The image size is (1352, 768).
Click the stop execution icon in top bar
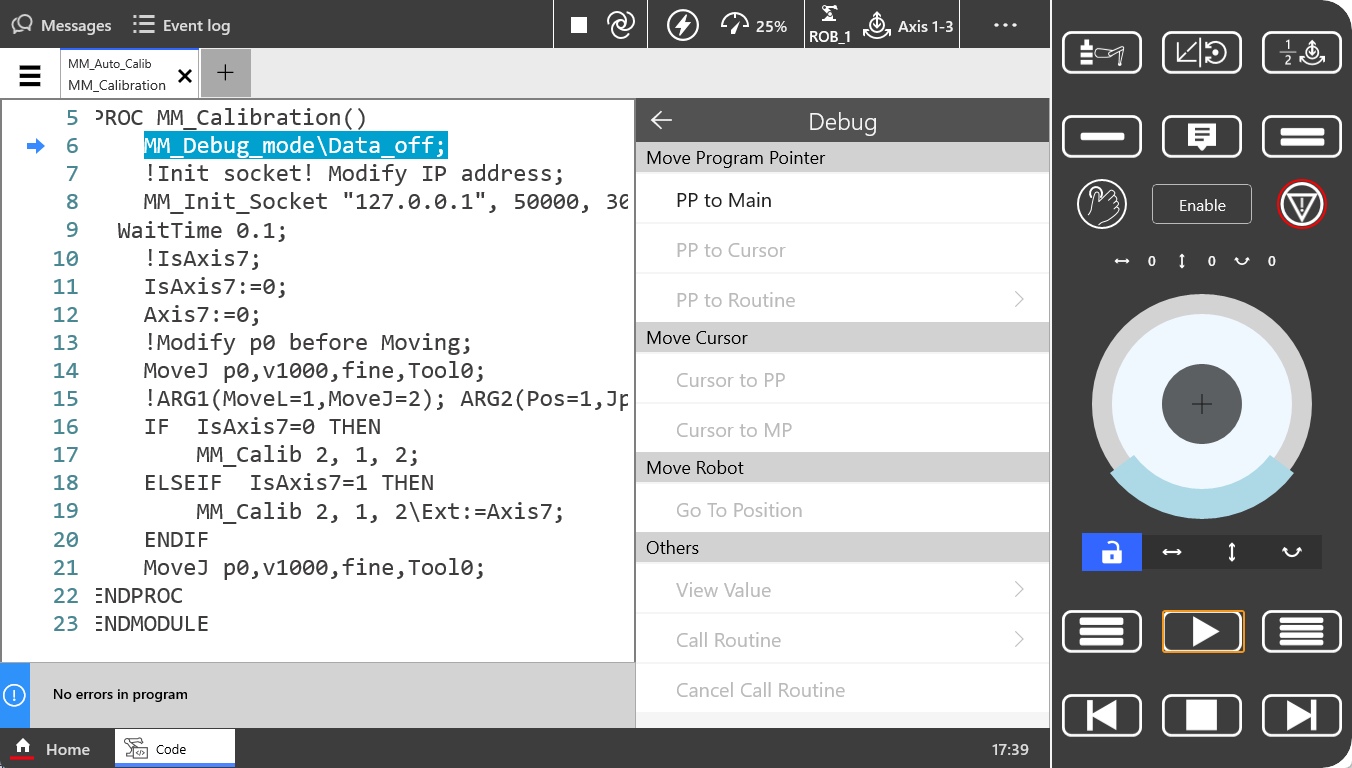[x=579, y=25]
